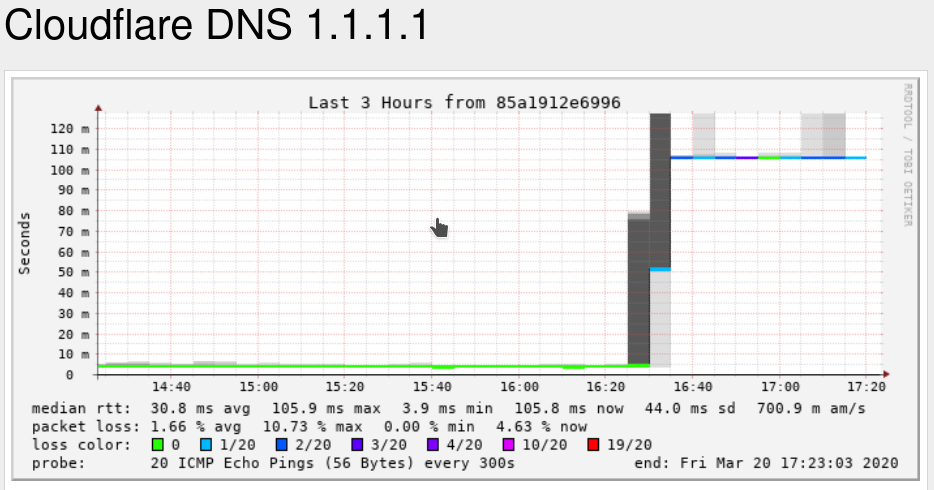This screenshot has height=490, width=934.
Task: Click the '60 m' y-axis label
Action: coord(74,252)
